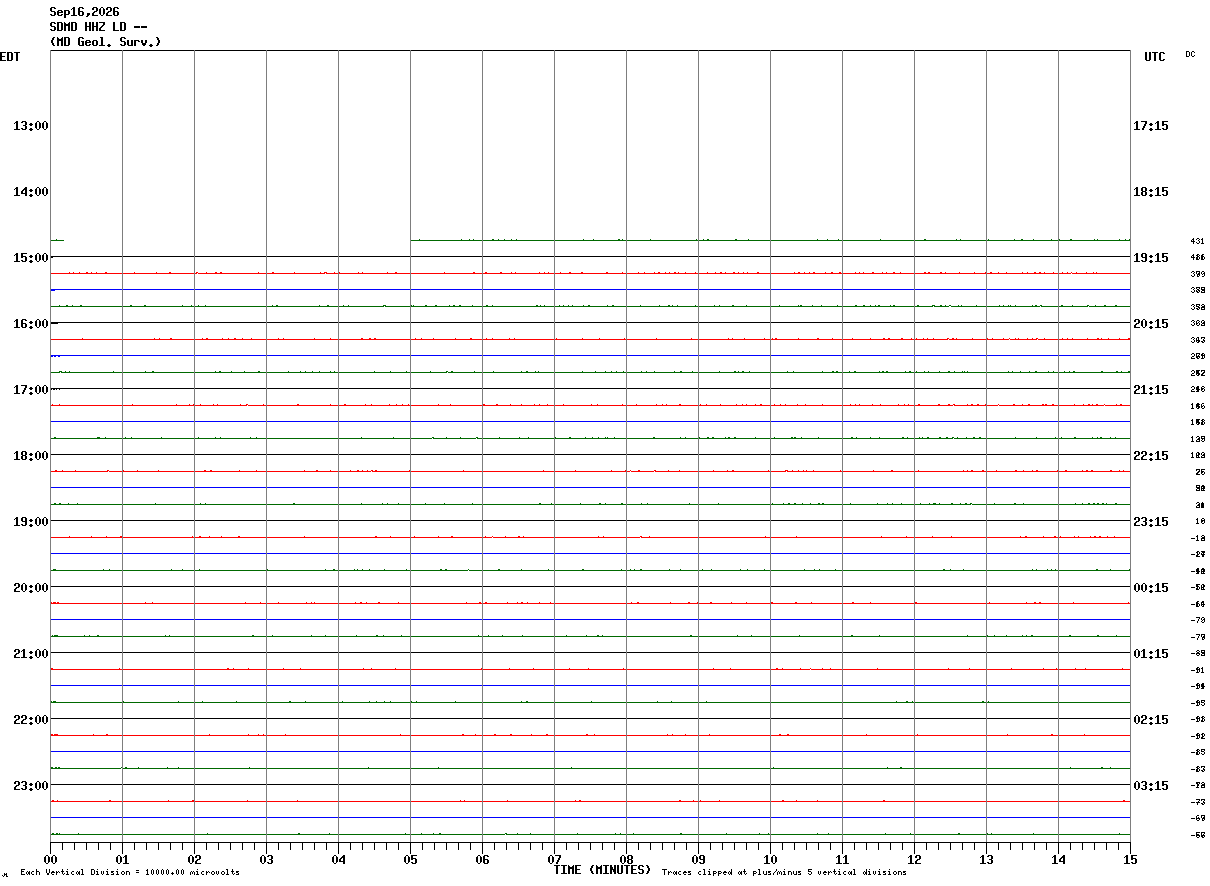Select the 15:00 EDT time marker
Viewport: 1210px width, 886px height.
click(31, 258)
